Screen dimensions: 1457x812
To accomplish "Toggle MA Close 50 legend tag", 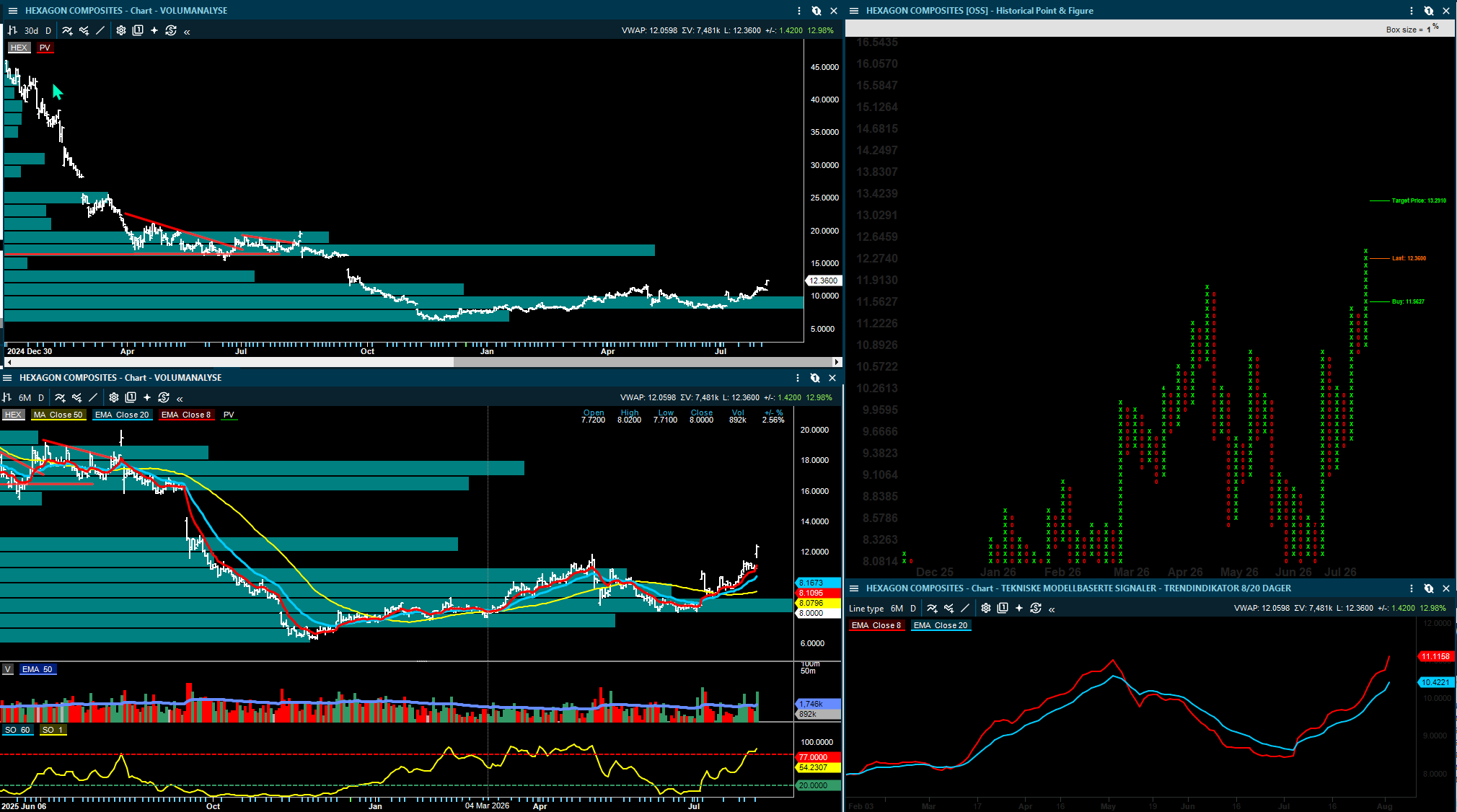I will 58,415.
